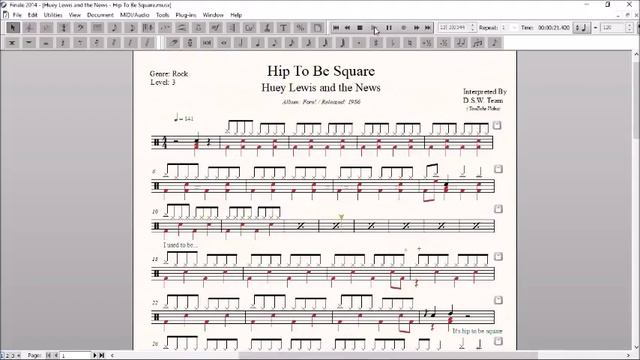
Task: Click the 'I used to be...' lyric cue
Action: pos(180,245)
